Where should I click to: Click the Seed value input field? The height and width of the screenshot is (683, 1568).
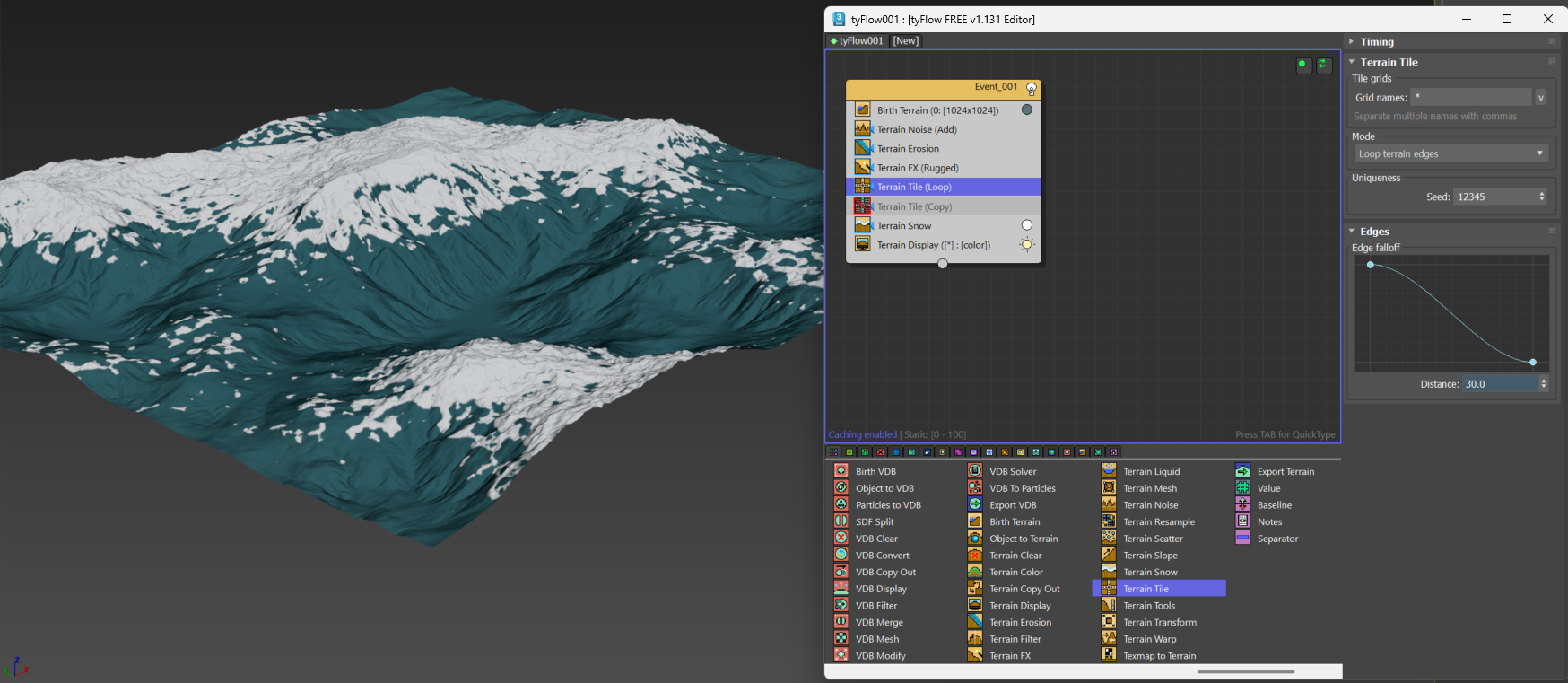[x=1495, y=197]
